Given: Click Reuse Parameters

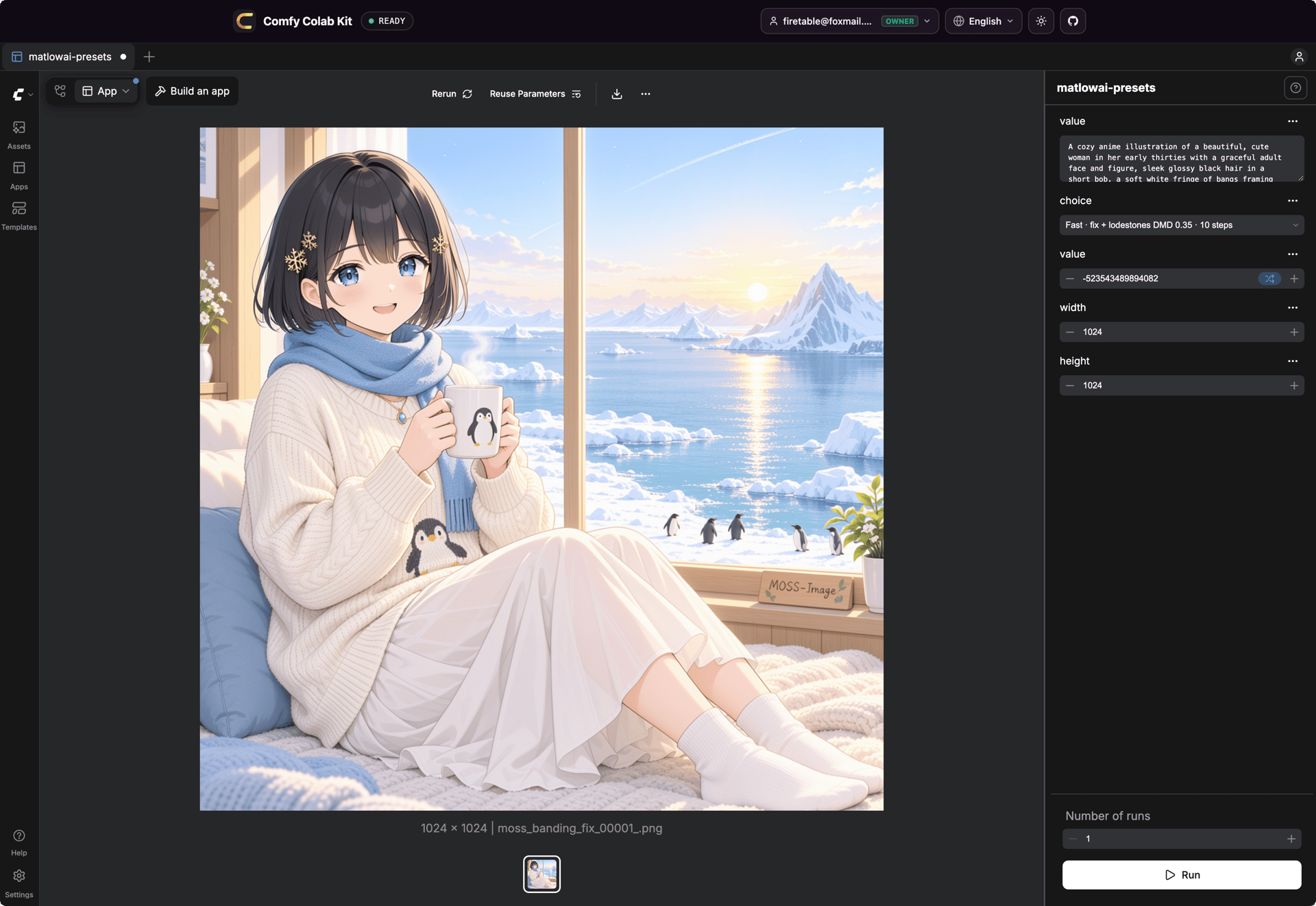Looking at the screenshot, I should coord(535,94).
